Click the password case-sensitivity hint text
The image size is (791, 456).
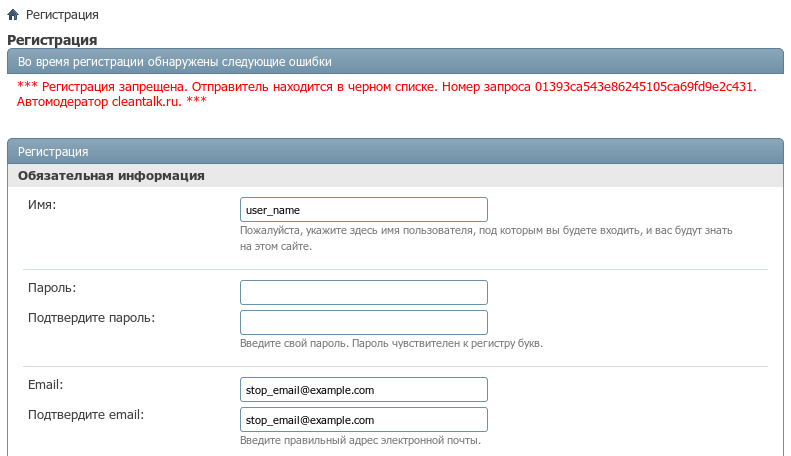click(x=391, y=343)
